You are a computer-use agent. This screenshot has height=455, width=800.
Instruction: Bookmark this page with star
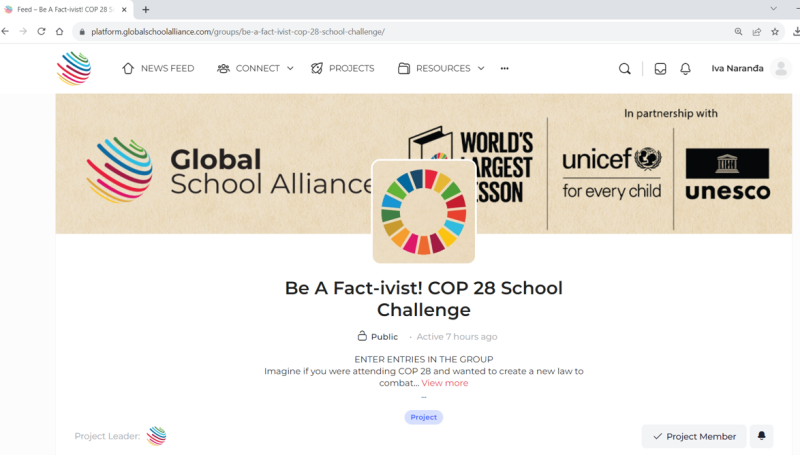(775, 32)
